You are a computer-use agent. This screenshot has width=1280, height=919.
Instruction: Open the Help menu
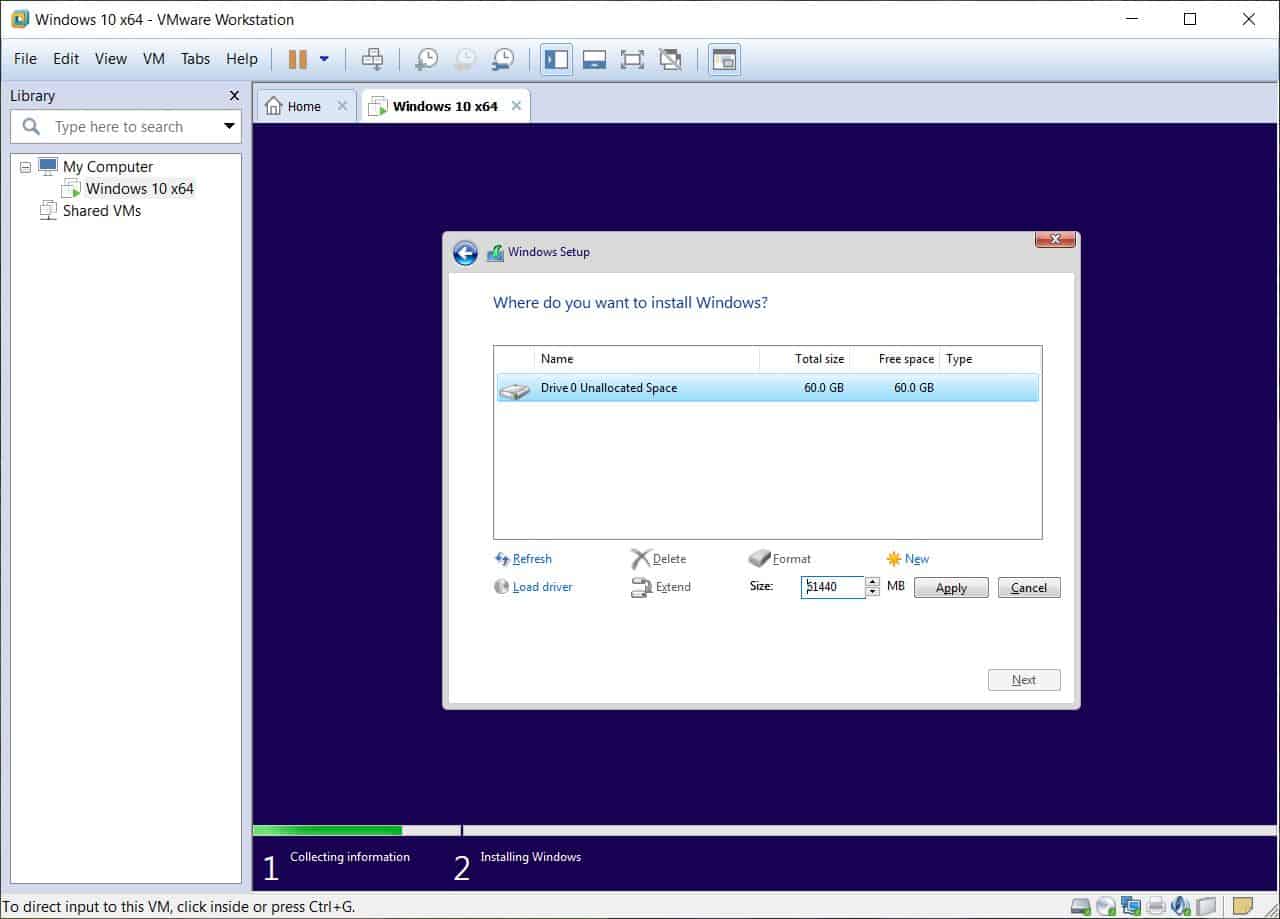click(242, 59)
